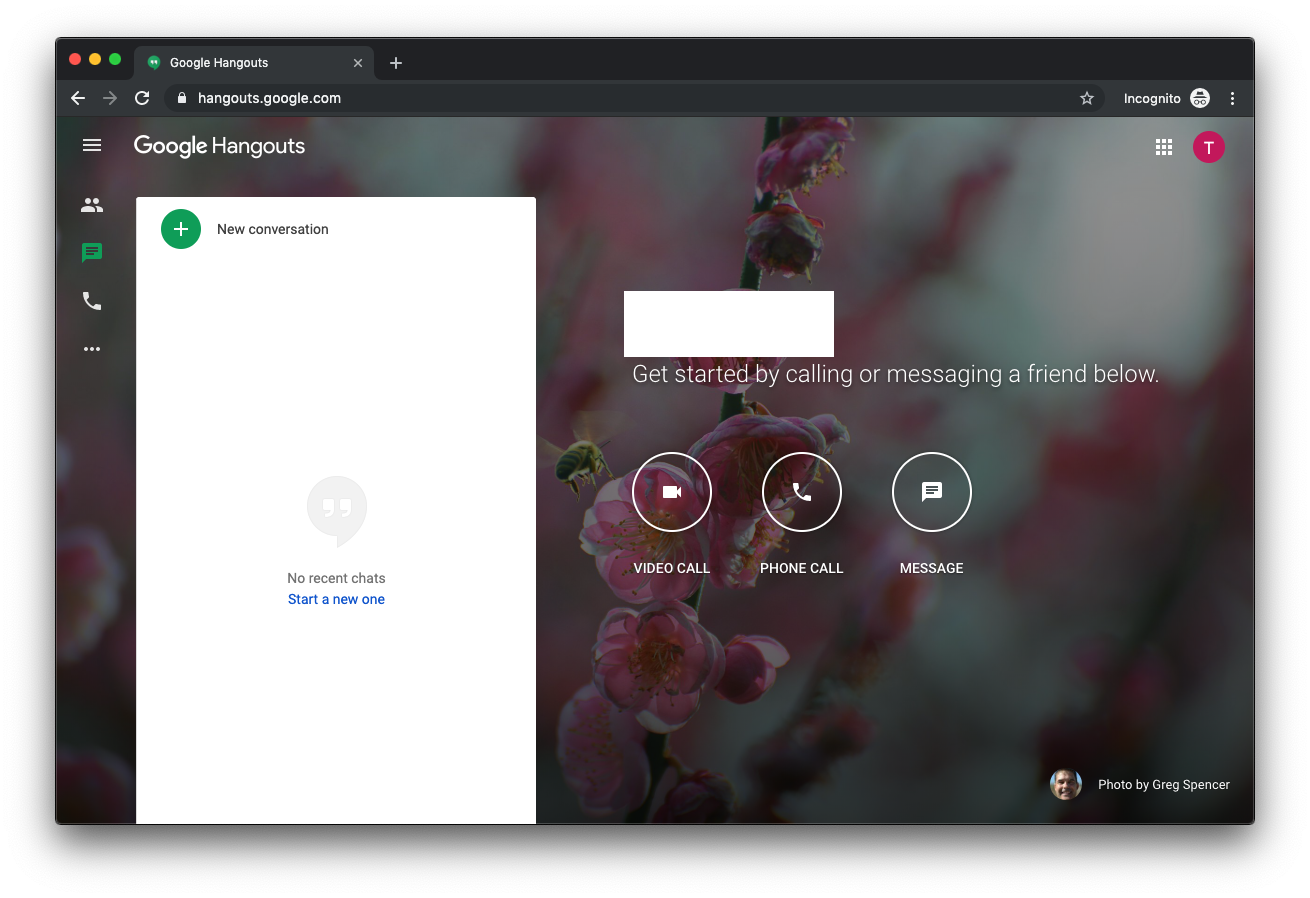Viewport: 1310px width, 898px height.
Task: Open the Google apps grid
Action: pos(1164,147)
